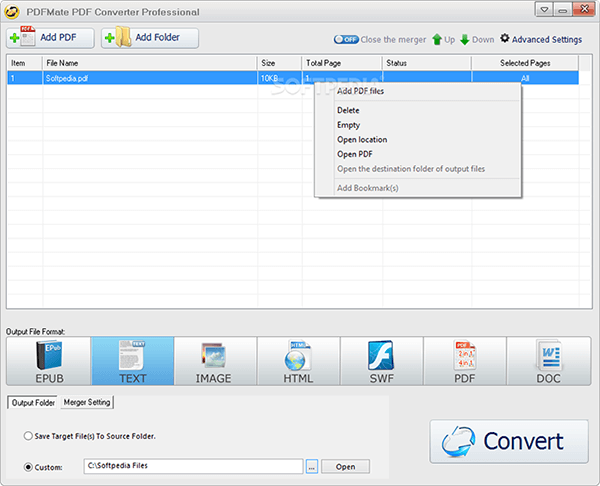Choose Add PDF files in context menu
This screenshot has height=486, width=600.
tap(417, 91)
